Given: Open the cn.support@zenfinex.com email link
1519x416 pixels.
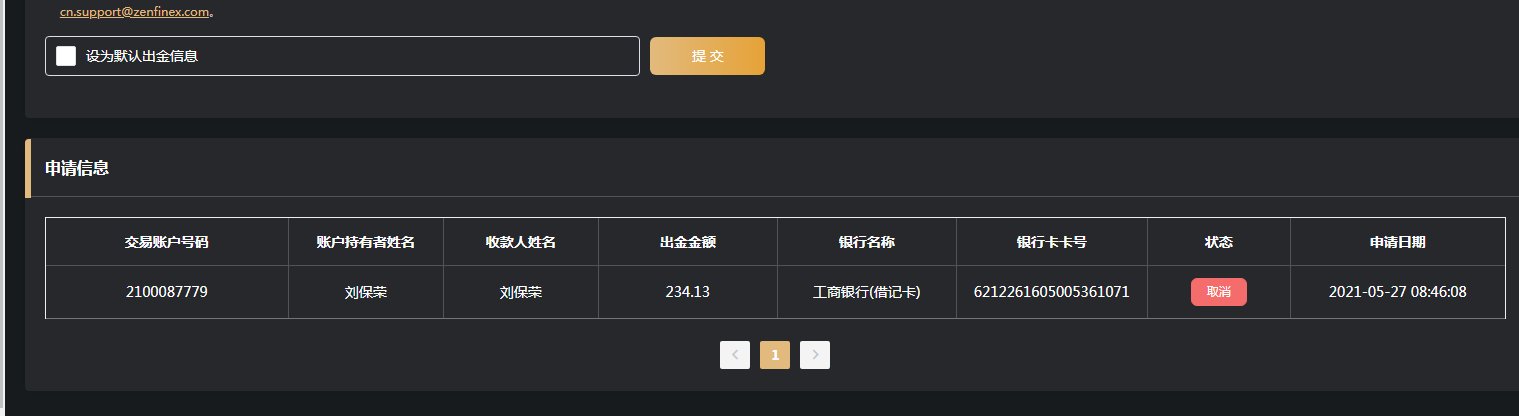Looking at the screenshot, I should 135,13.
